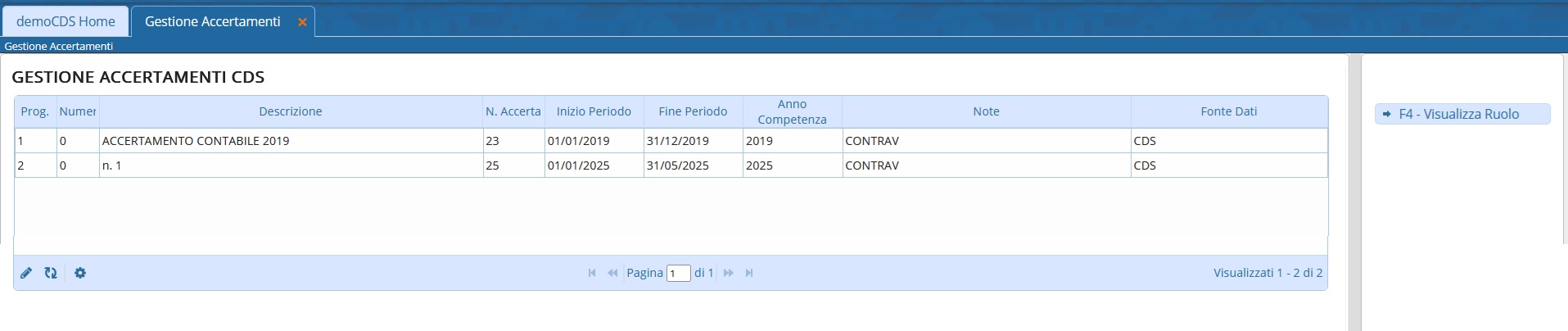Open the gear settings icon in grid footer
The image size is (1568, 331).
[80, 273]
